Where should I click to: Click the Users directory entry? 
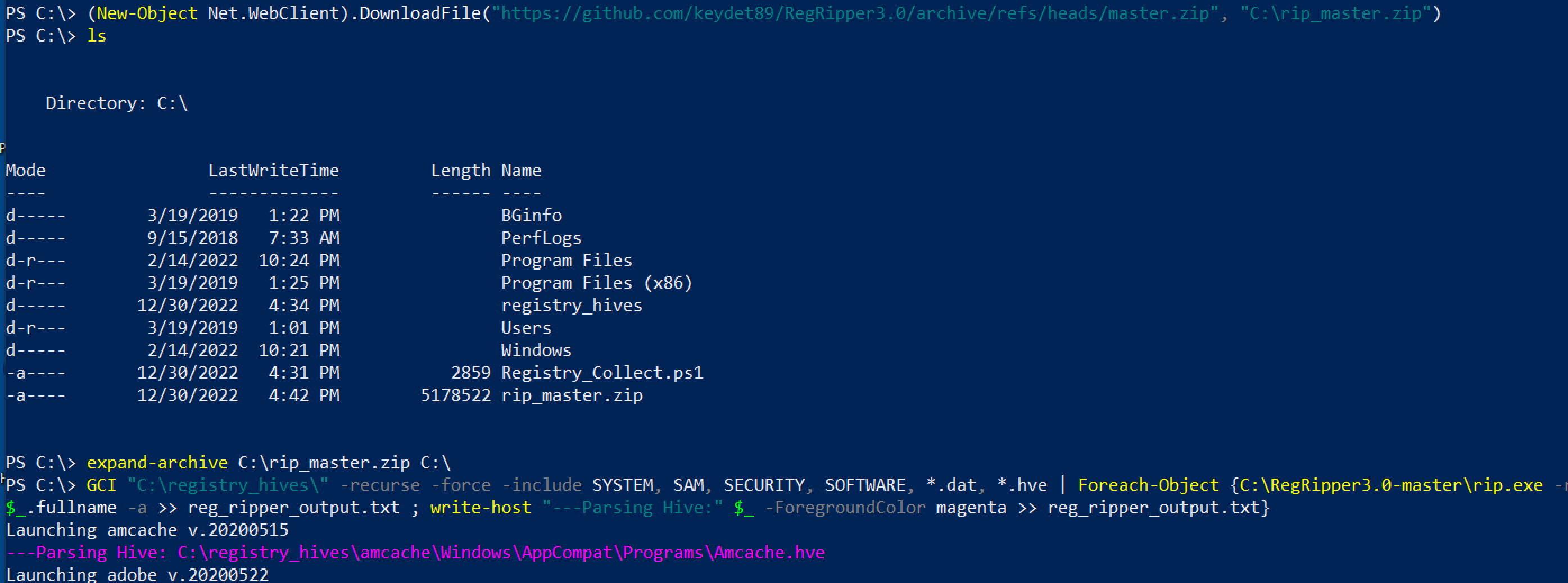[525, 328]
